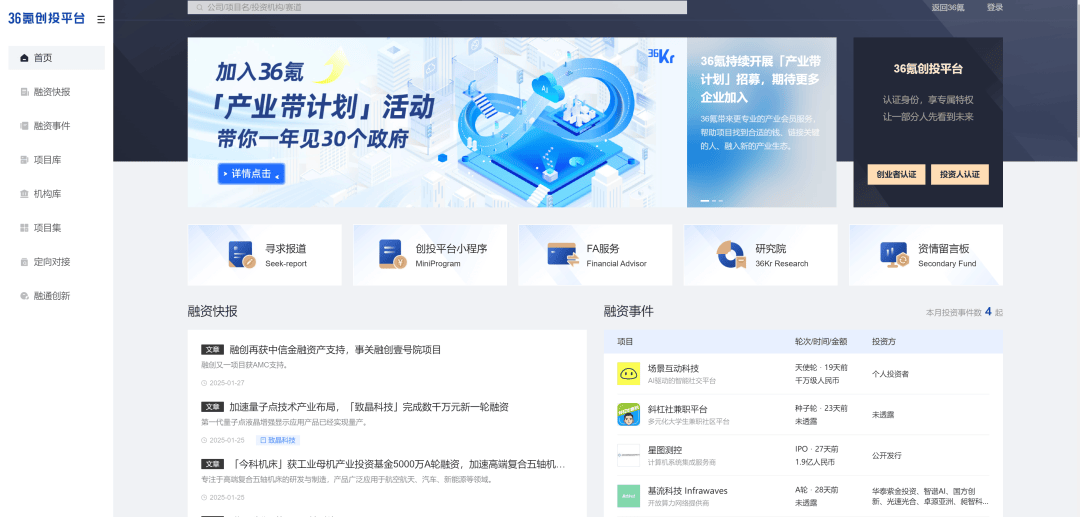1080x517 pixels.
Task: Open the 基流科技 Infrawaves green logo
Action: point(628,496)
